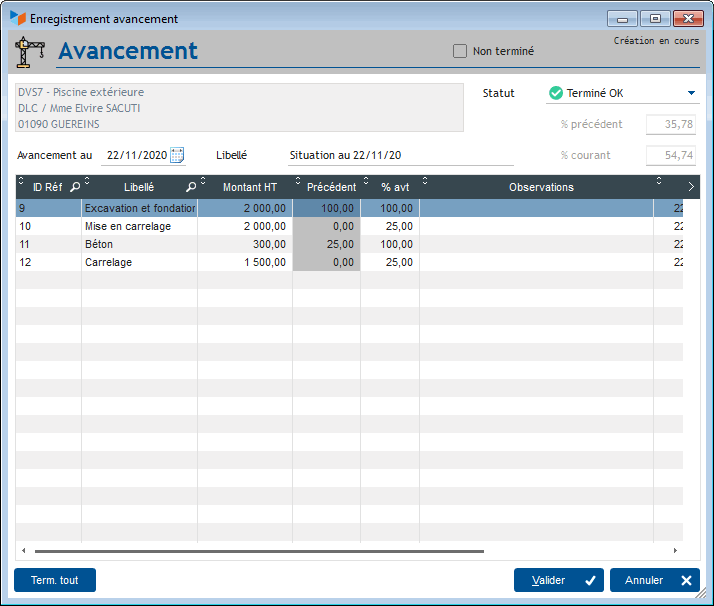Click the green check icon in Statut
This screenshot has width=714, height=606.
coord(555,93)
